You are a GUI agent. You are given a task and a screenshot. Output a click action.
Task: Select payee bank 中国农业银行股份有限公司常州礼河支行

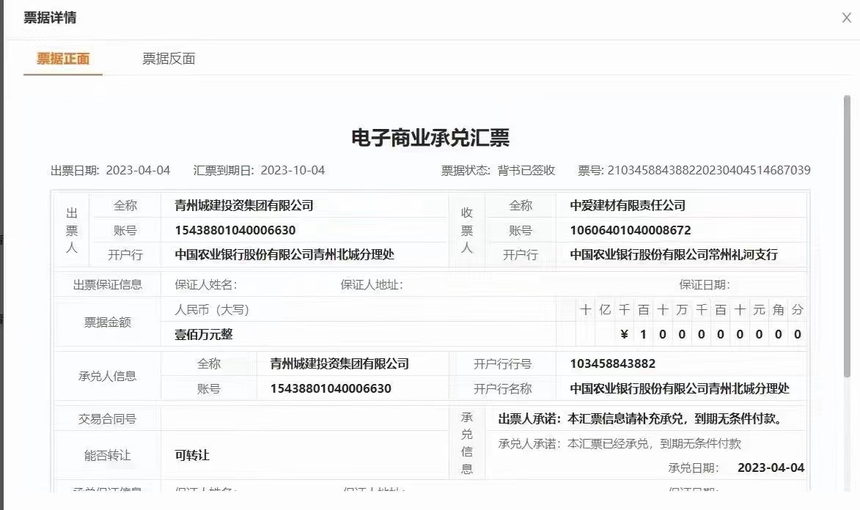click(x=674, y=254)
